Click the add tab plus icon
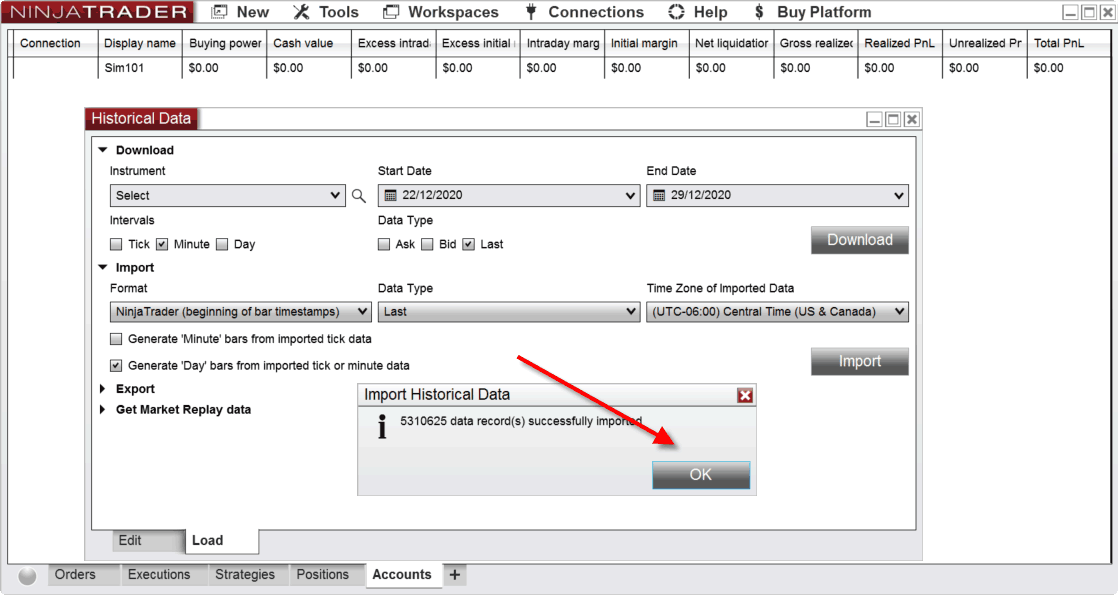Screen dimensions: 1118x595 click(x=455, y=575)
